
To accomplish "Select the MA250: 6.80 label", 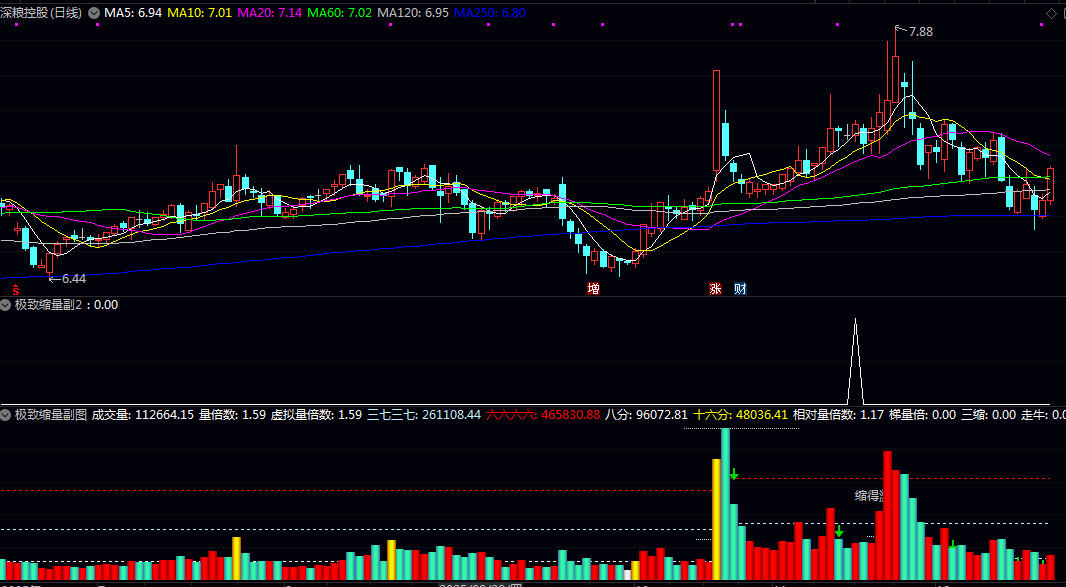I will 490,13.
